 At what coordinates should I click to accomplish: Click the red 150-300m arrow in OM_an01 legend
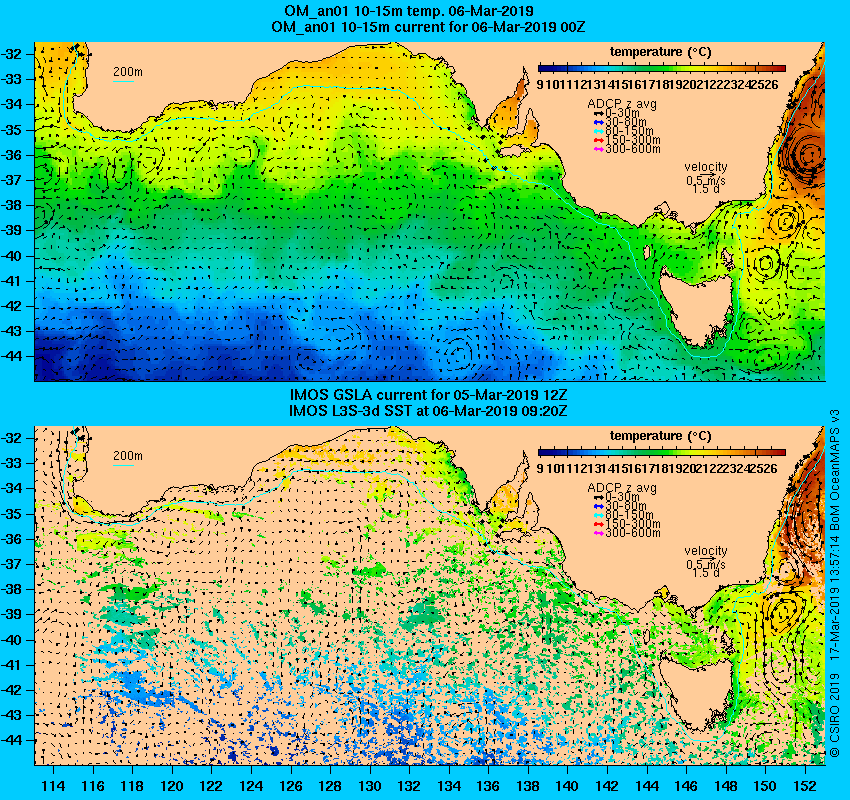click(x=598, y=140)
